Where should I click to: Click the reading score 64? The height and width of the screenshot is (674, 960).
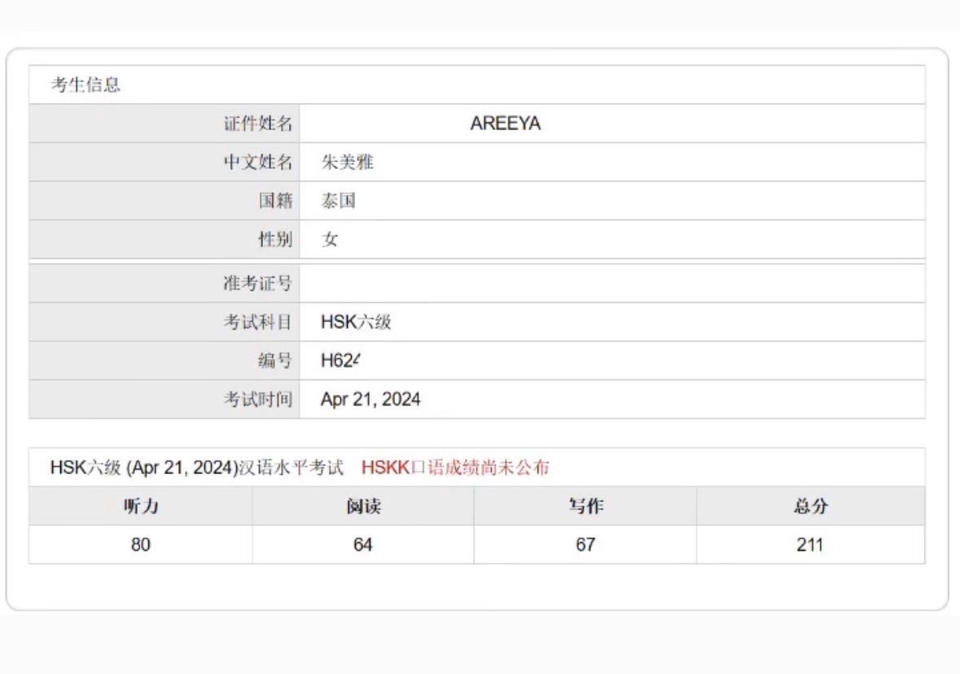pos(362,545)
